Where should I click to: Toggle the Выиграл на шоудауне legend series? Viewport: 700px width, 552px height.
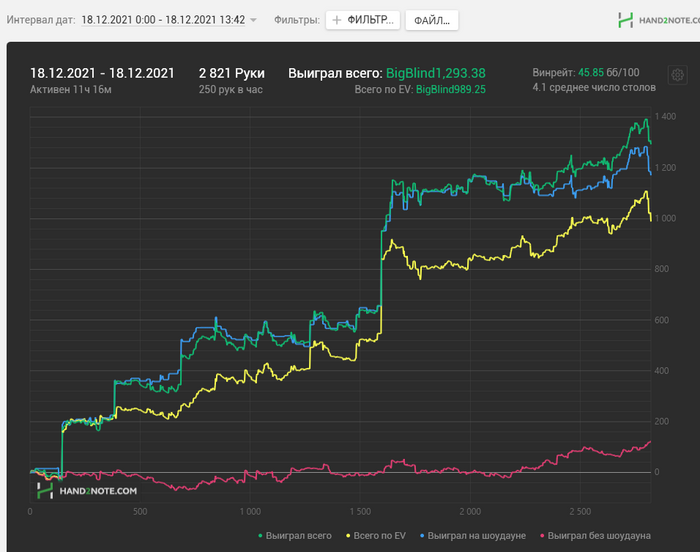coord(473,535)
